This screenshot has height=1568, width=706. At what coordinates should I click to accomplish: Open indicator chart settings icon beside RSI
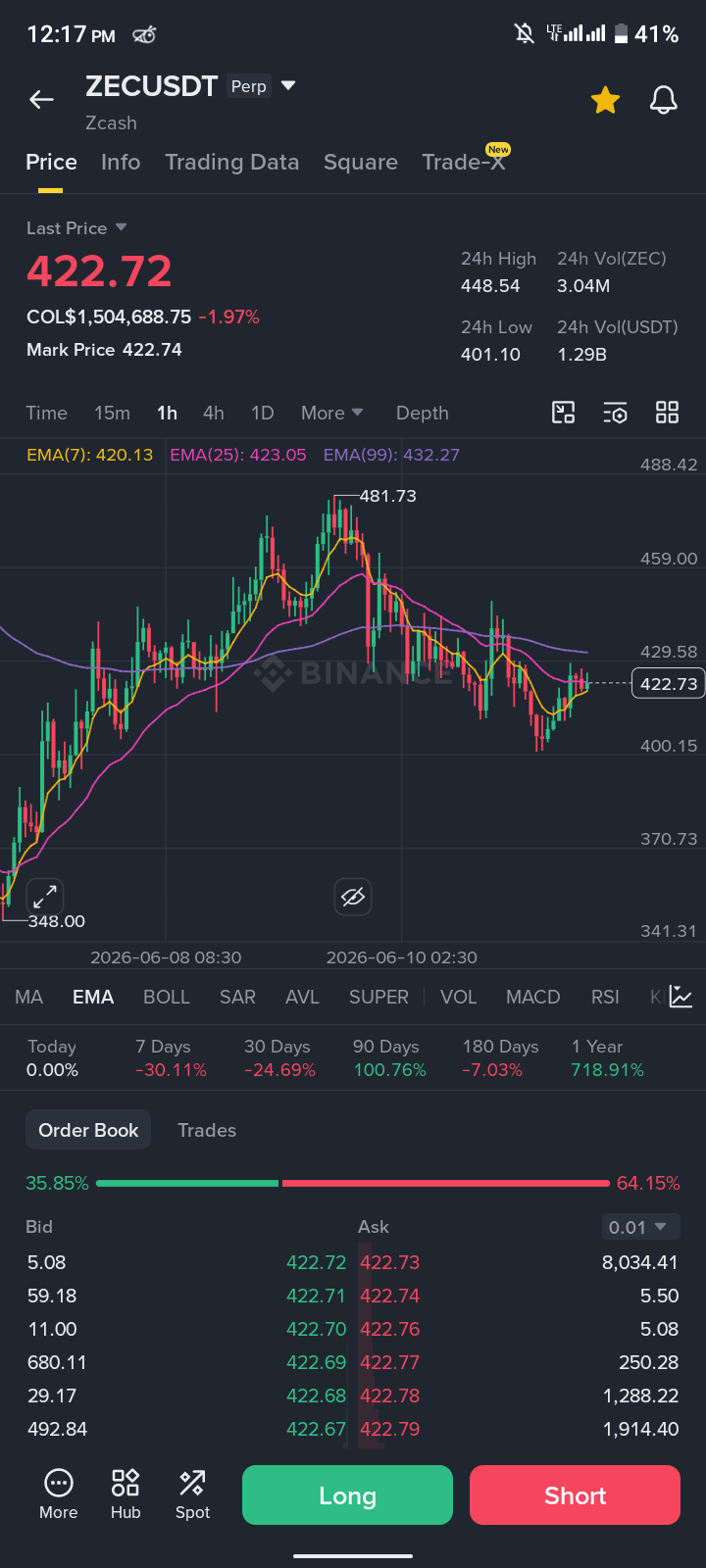pyautogui.click(x=681, y=998)
